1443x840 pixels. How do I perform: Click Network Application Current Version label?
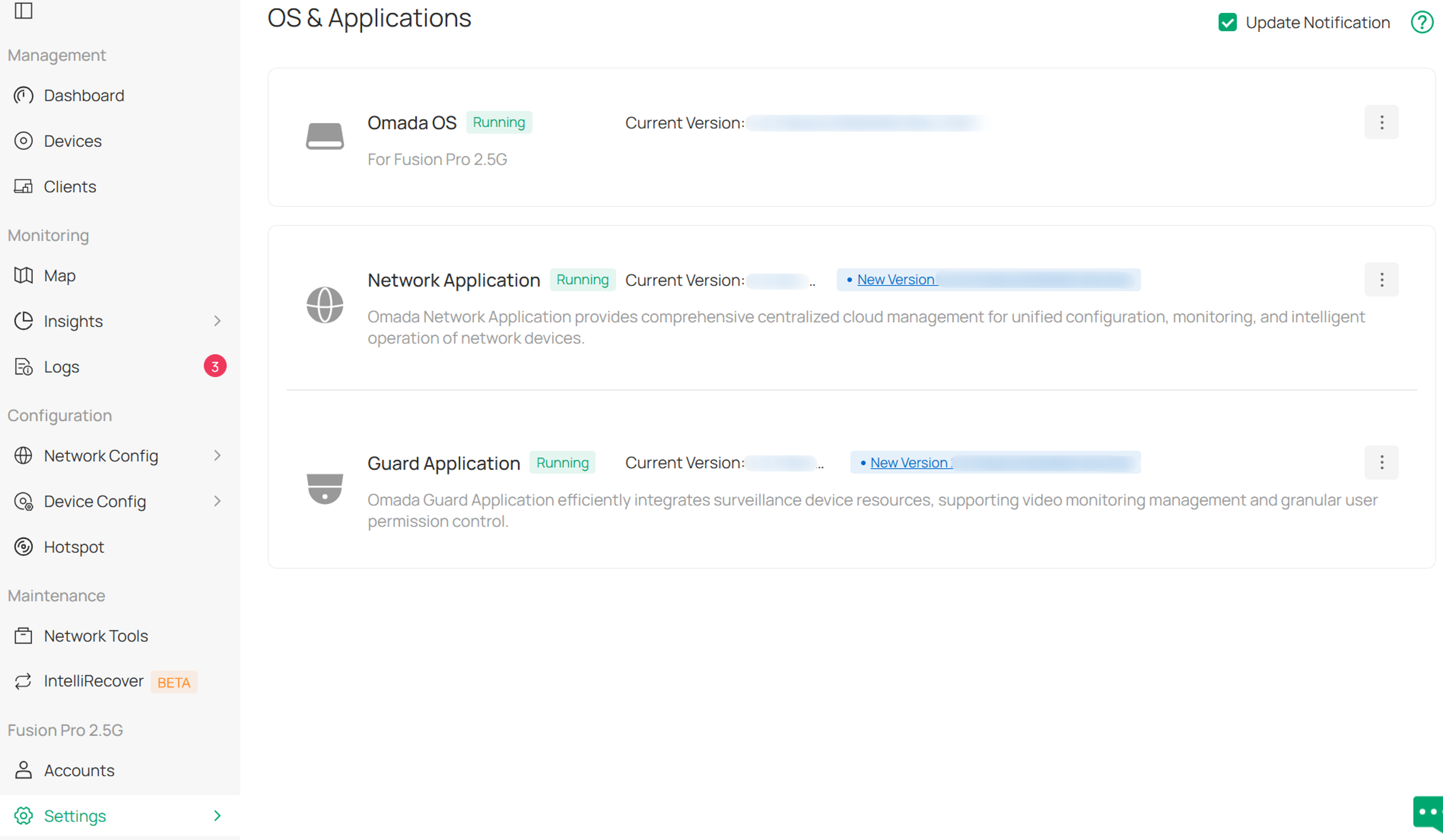[685, 280]
